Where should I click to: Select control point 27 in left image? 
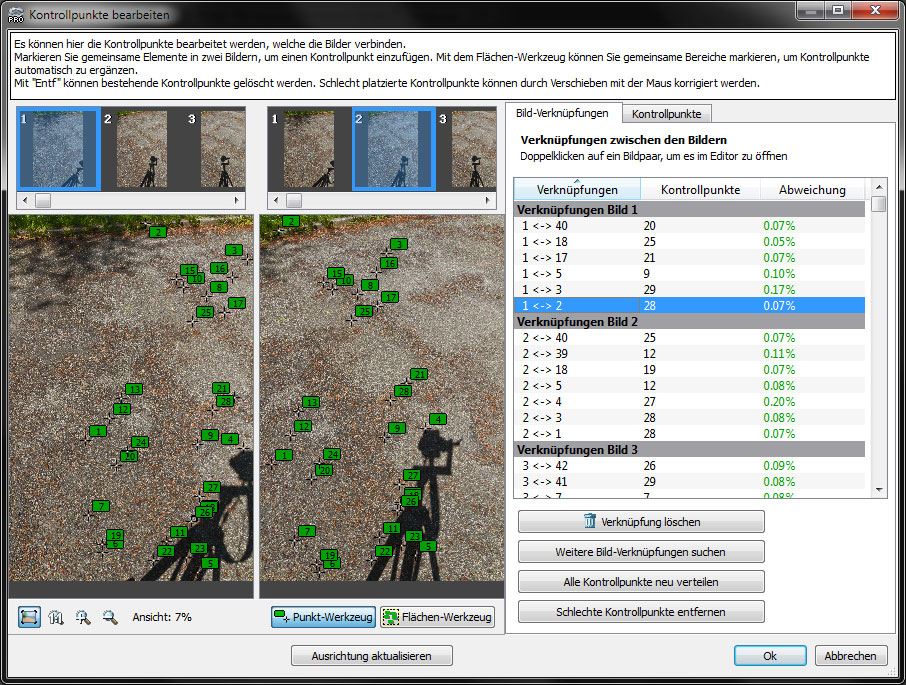coord(212,487)
